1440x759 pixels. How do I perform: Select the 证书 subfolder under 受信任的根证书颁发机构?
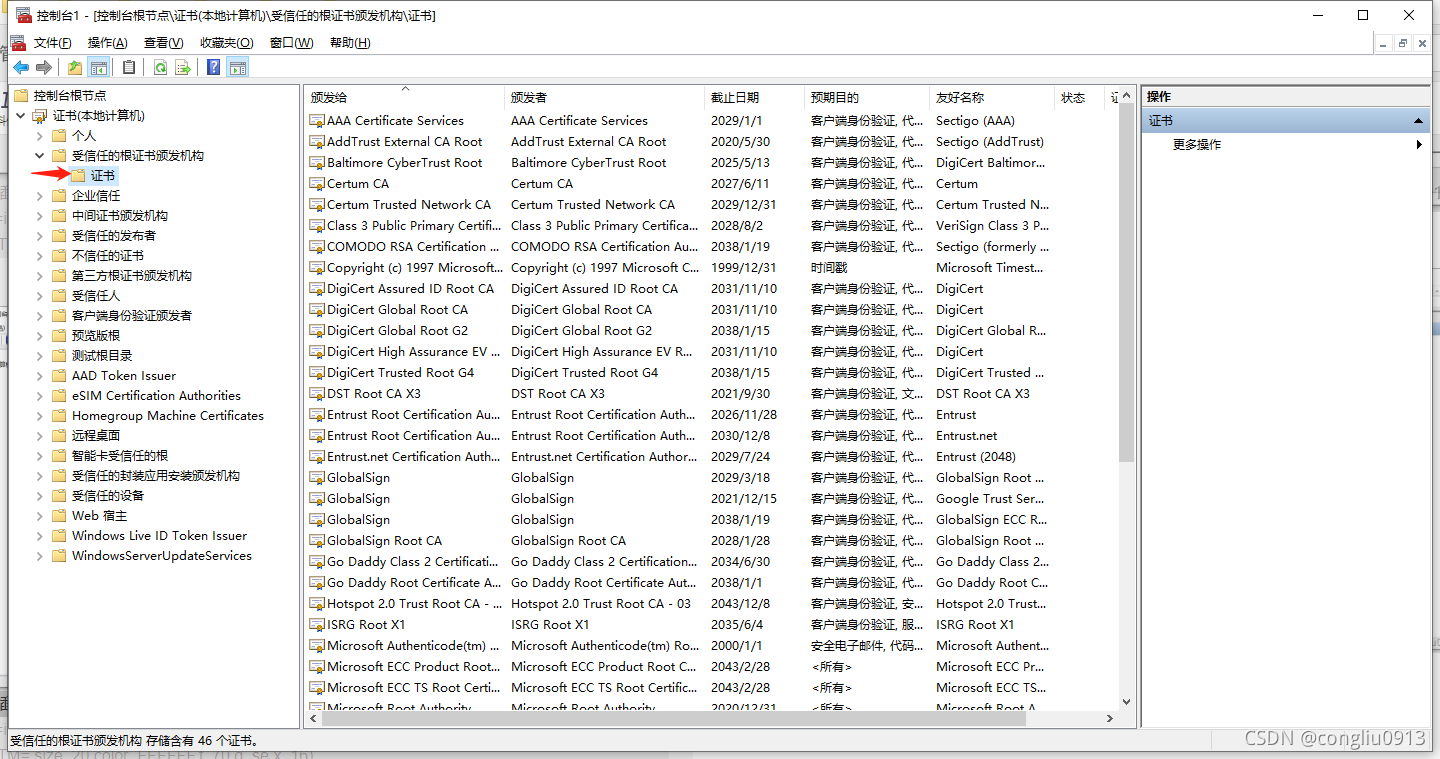[103, 175]
